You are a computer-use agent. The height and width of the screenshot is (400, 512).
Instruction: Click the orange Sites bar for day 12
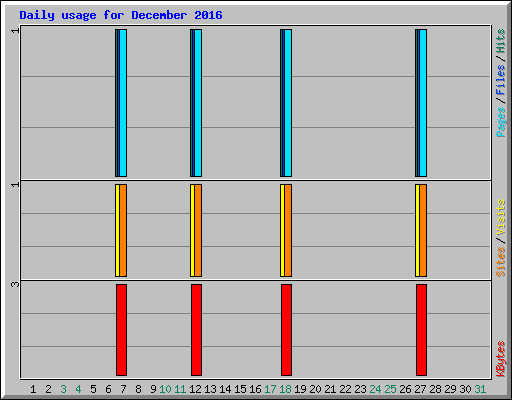pos(198,230)
